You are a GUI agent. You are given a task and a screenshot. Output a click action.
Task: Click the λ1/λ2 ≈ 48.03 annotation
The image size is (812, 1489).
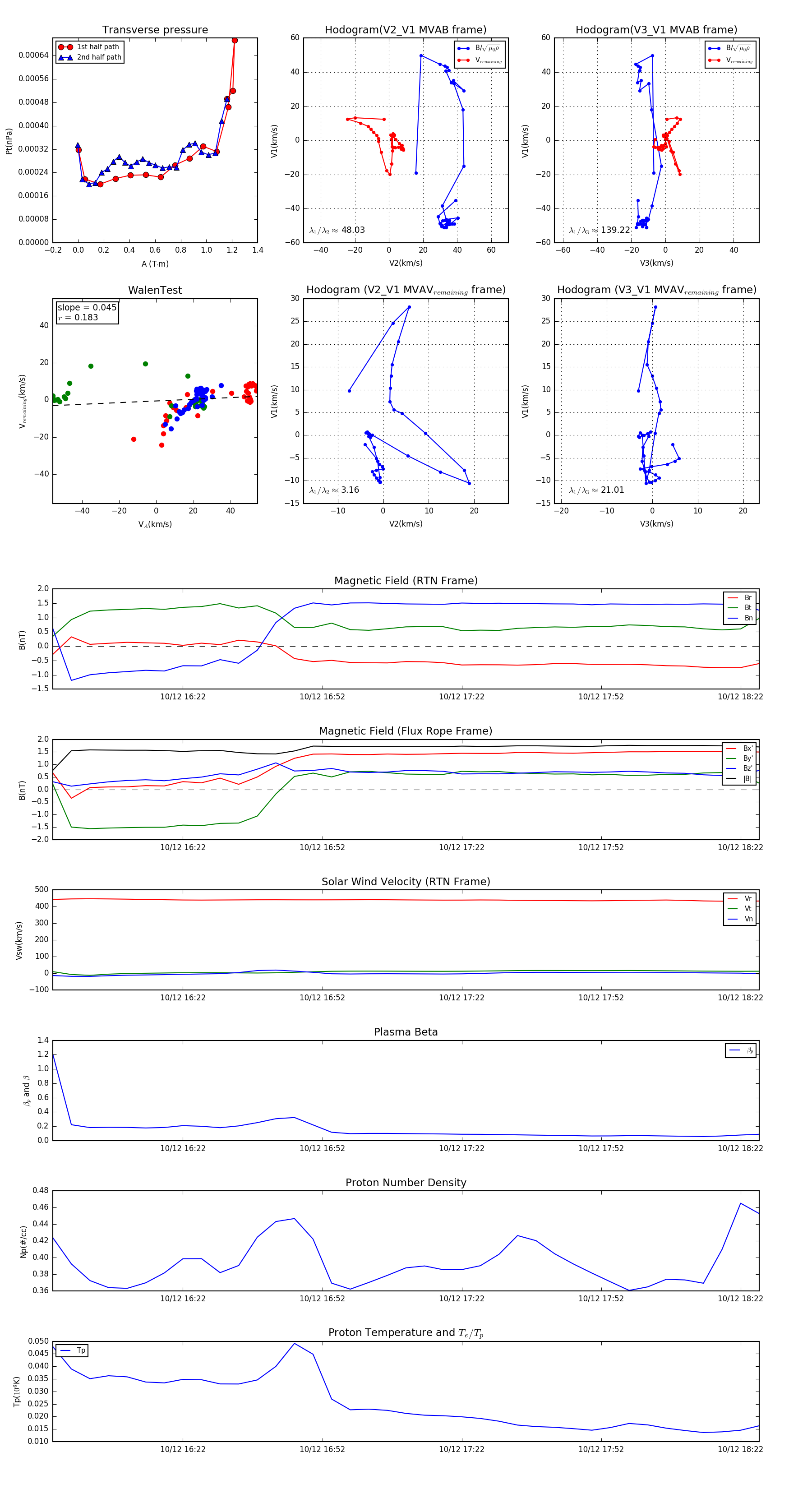[x=337, y=230]
